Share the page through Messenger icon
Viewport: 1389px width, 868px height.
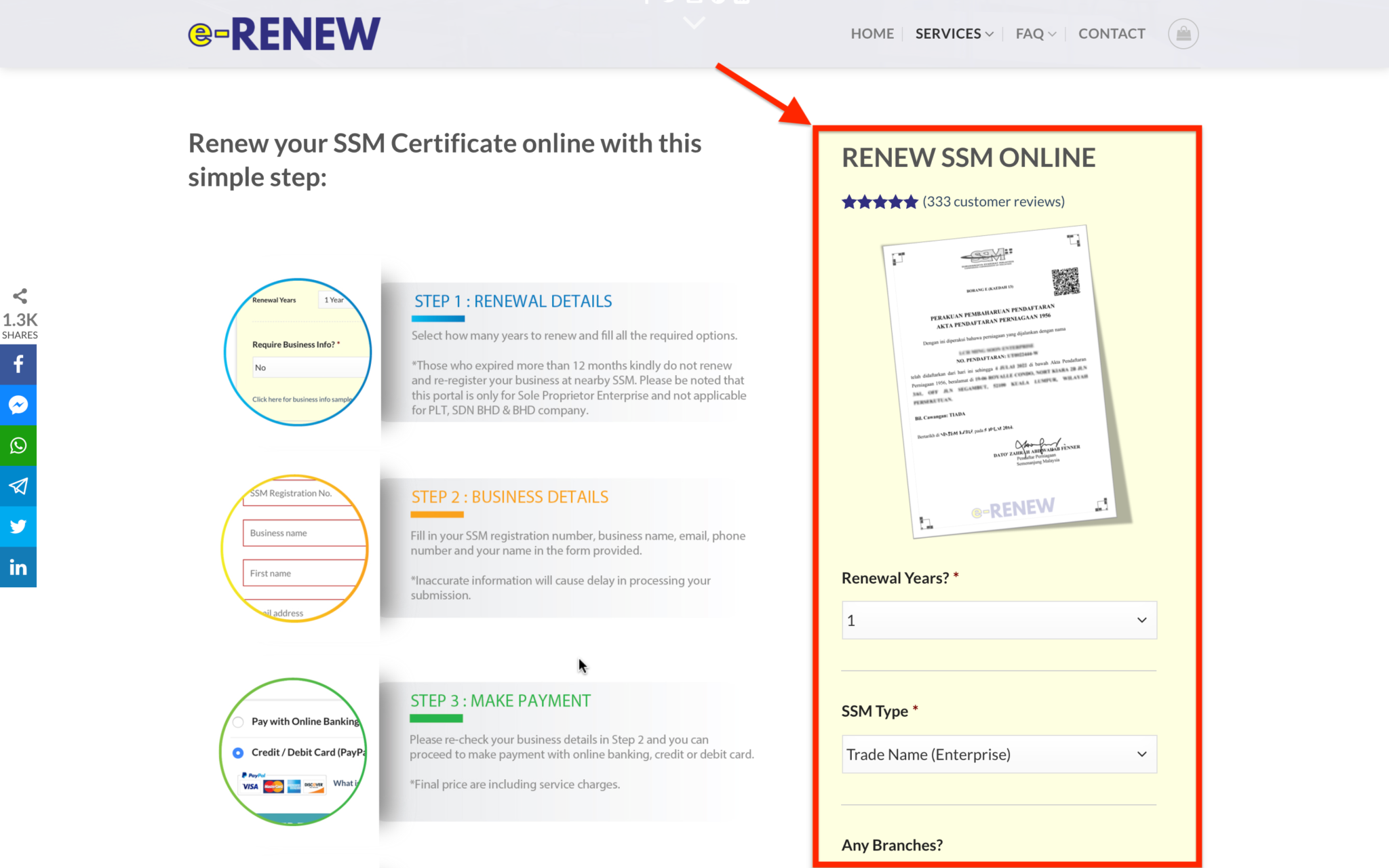click(x=18, y=405)
